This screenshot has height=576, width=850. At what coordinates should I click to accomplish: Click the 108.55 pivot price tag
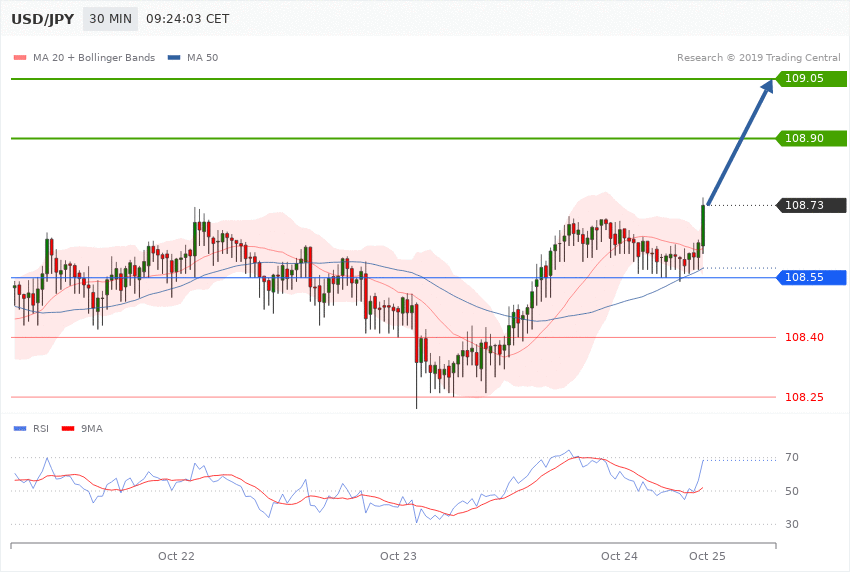[x=810, y=277]
